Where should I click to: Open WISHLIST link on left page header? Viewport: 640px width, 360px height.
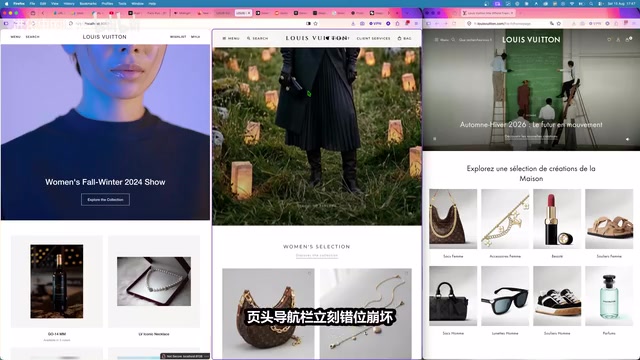pos(178,37)
